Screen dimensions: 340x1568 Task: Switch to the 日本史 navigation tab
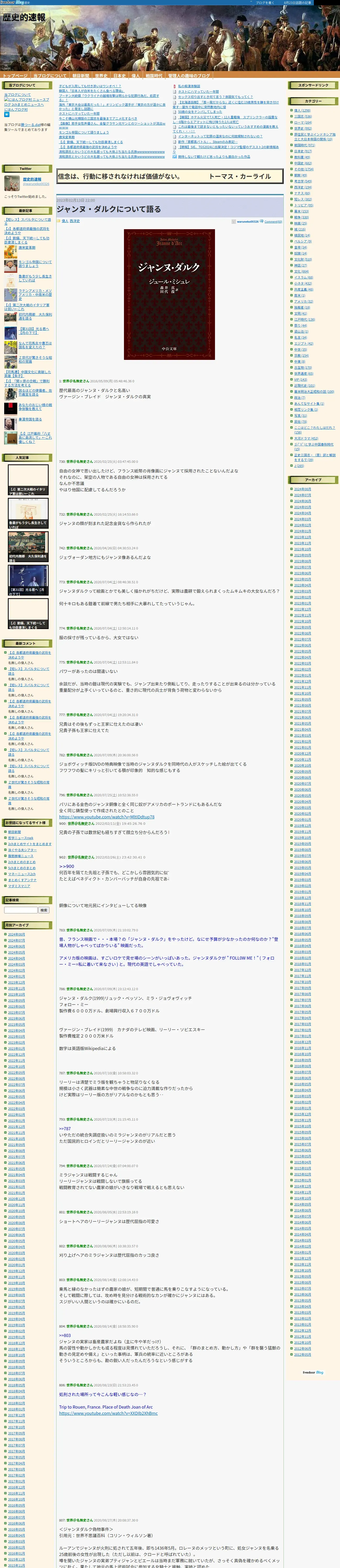(120, 76)
